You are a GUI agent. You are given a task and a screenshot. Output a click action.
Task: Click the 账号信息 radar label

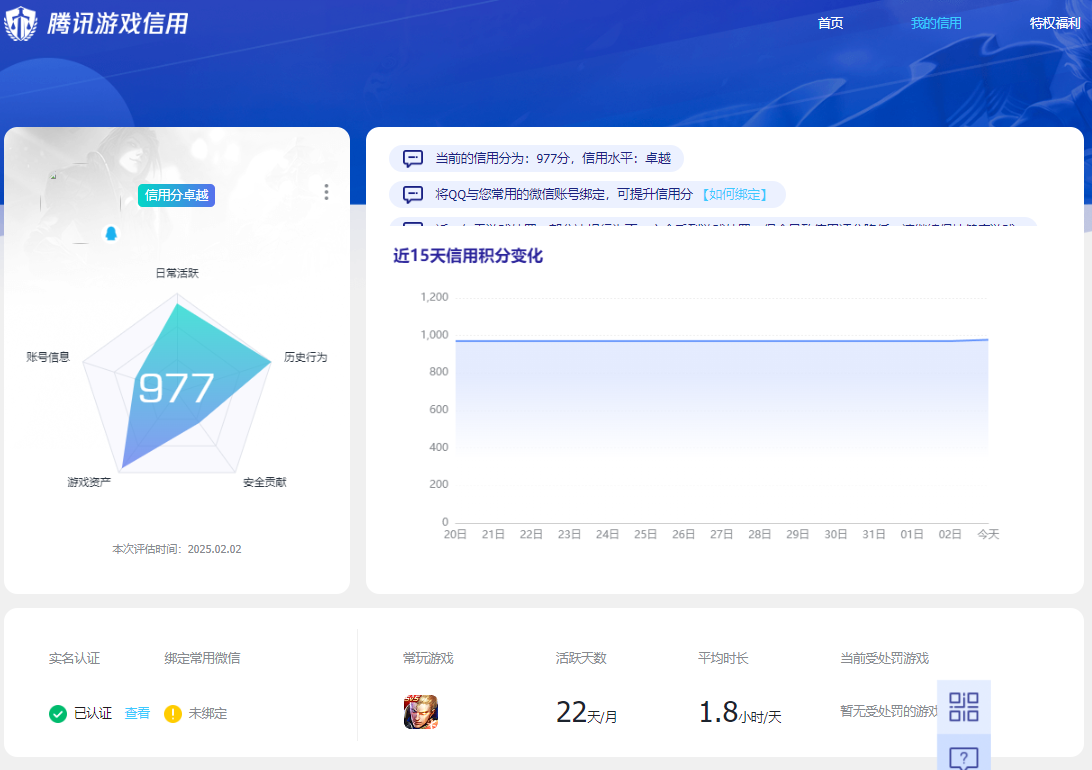[48, 357]
